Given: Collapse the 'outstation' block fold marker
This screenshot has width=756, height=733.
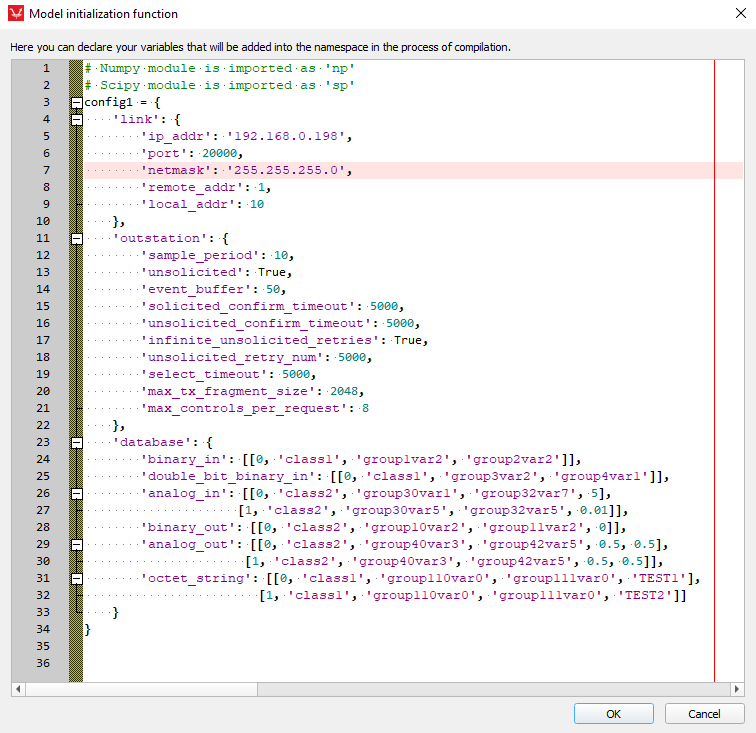Looking at the screenshot, I should [76, 239].
